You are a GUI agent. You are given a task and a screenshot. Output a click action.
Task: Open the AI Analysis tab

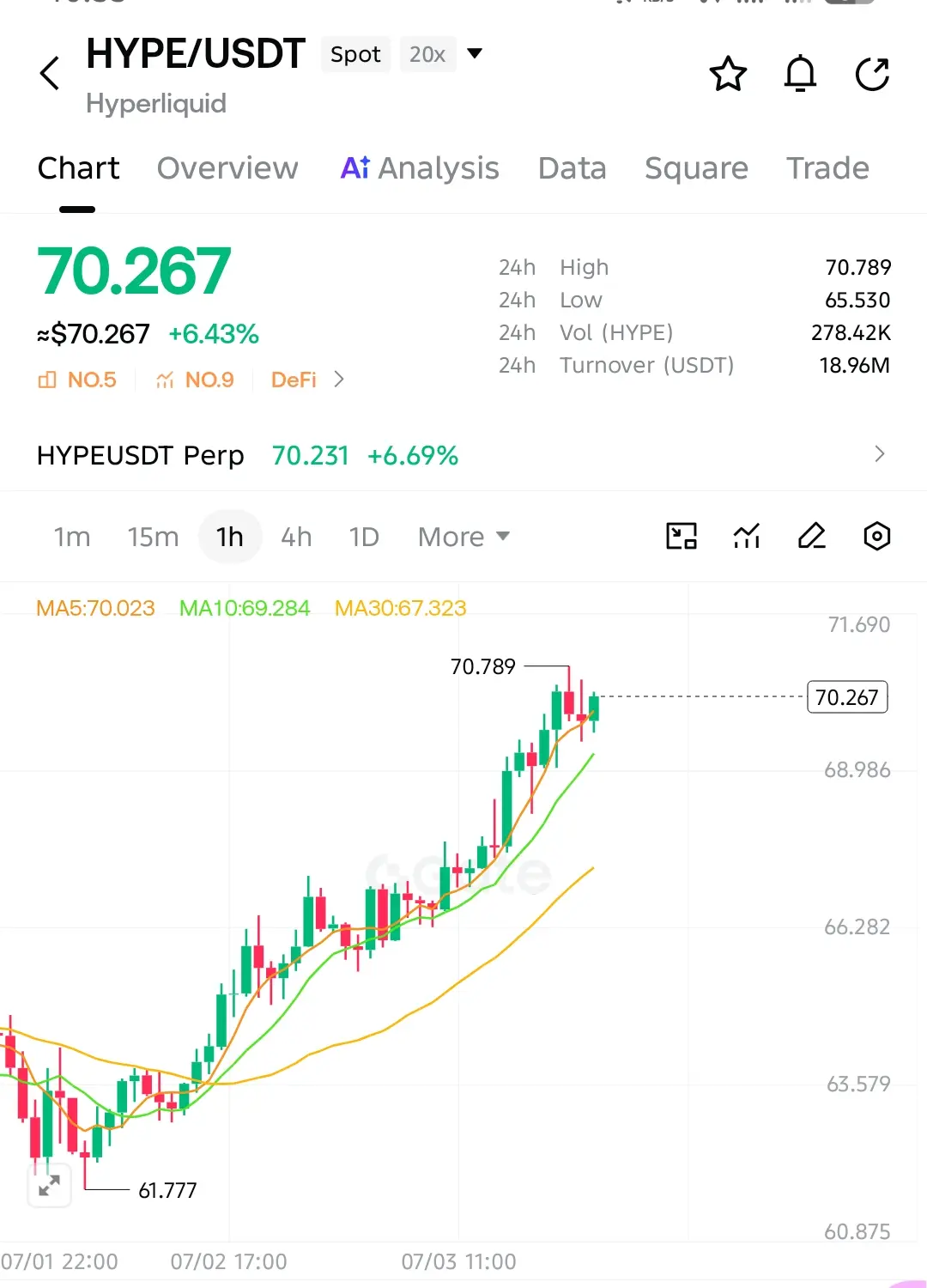point(420,168)
